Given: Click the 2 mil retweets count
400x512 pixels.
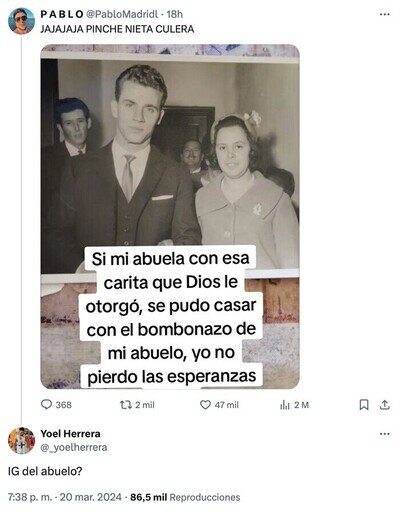Looking at the screenshot, I should (145, 405).
